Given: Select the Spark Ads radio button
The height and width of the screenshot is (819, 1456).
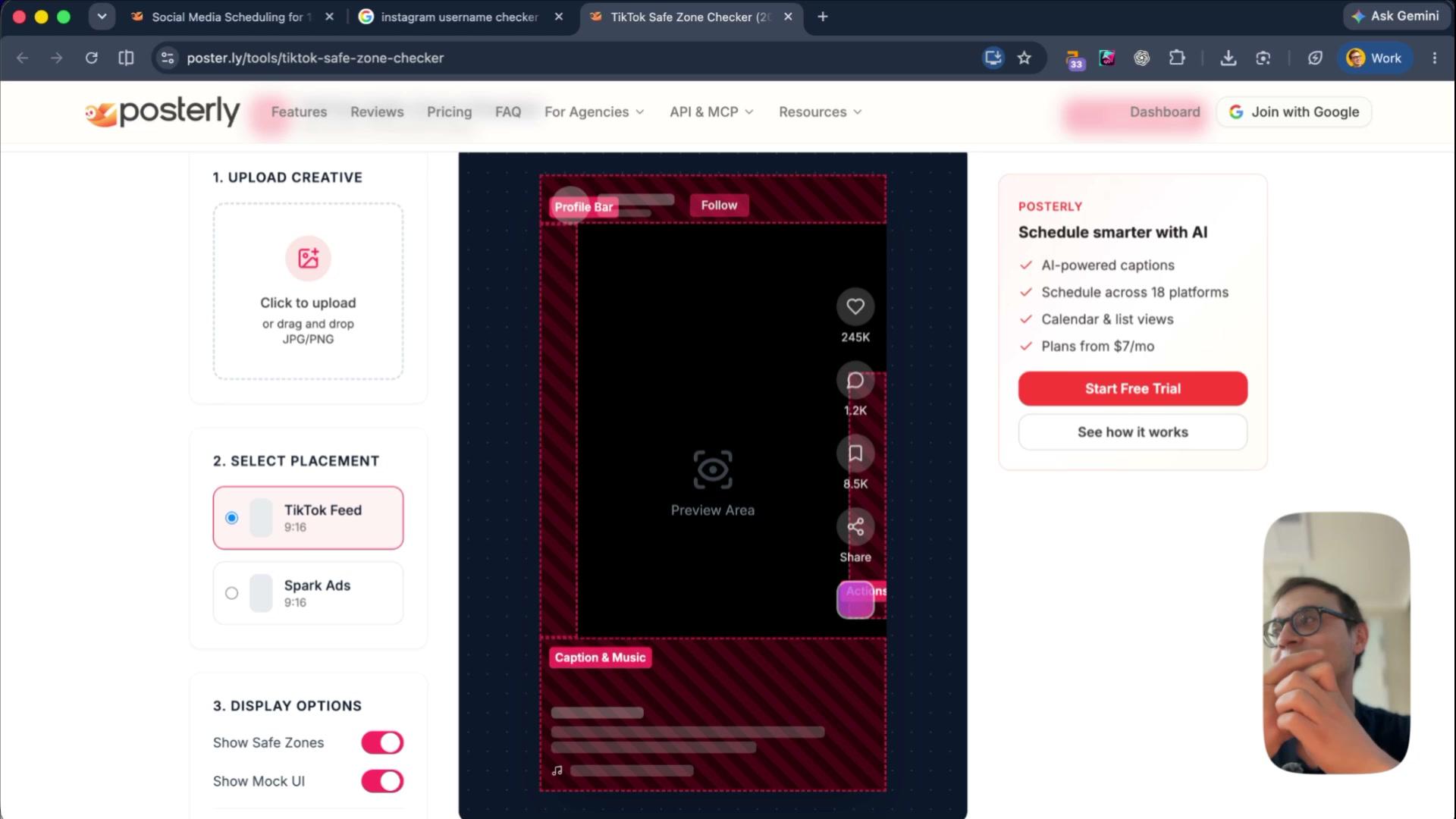Looking at the screenshot, I should pyautogui.click(x=232, y=593).
